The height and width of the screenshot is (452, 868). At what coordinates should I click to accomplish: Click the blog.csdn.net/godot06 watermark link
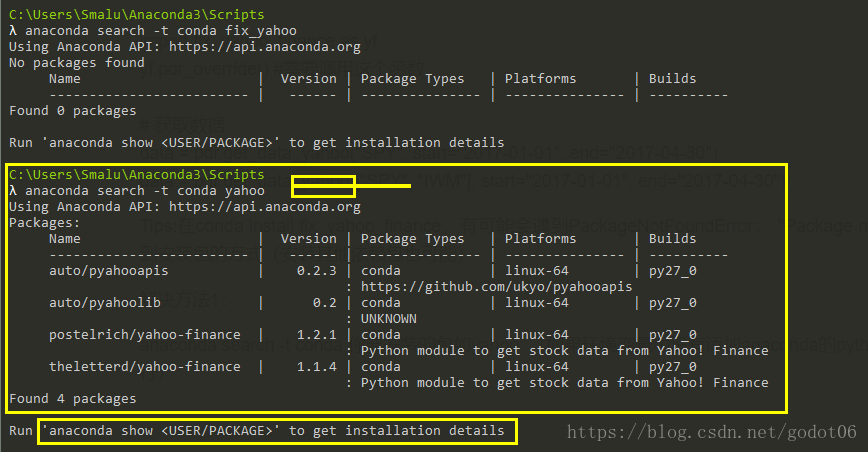pos(712,432)
